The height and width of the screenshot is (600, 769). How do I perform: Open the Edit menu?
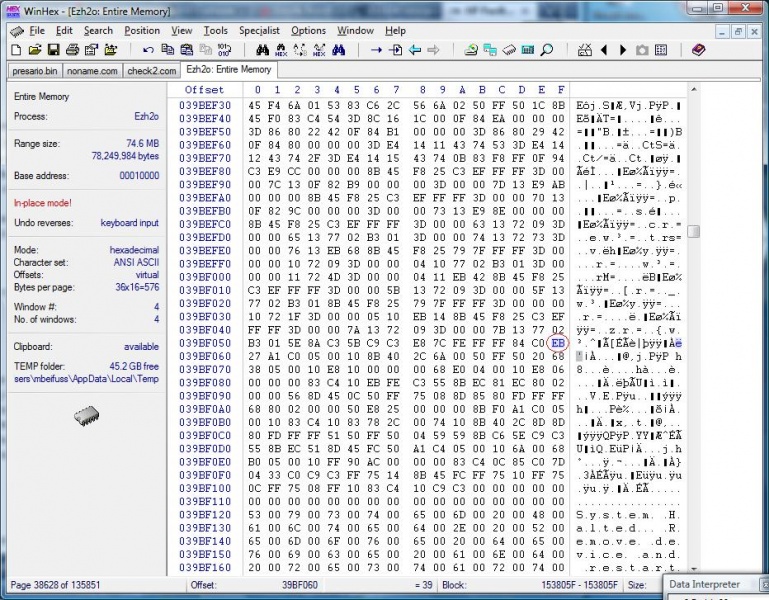click(x=64, y=31)
